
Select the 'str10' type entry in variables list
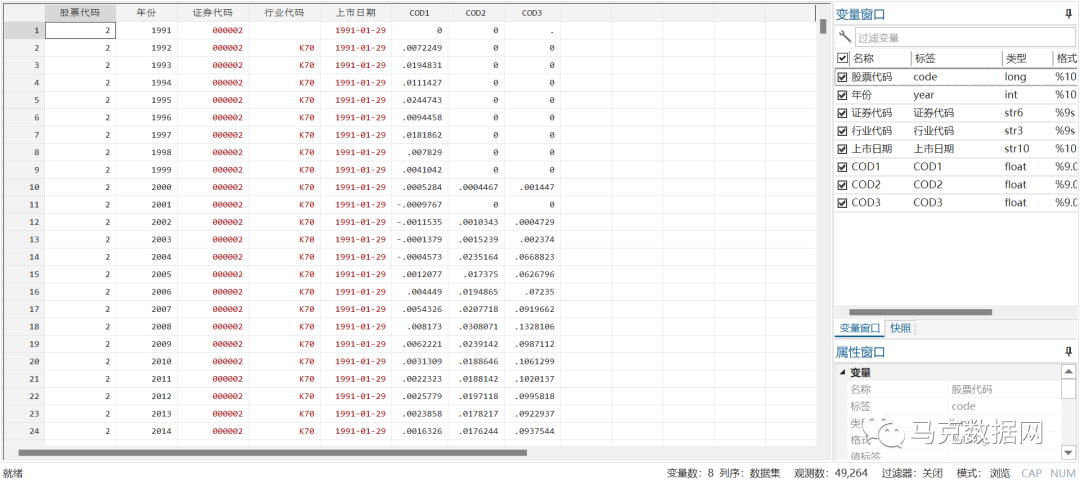(x=1017, y=149)
